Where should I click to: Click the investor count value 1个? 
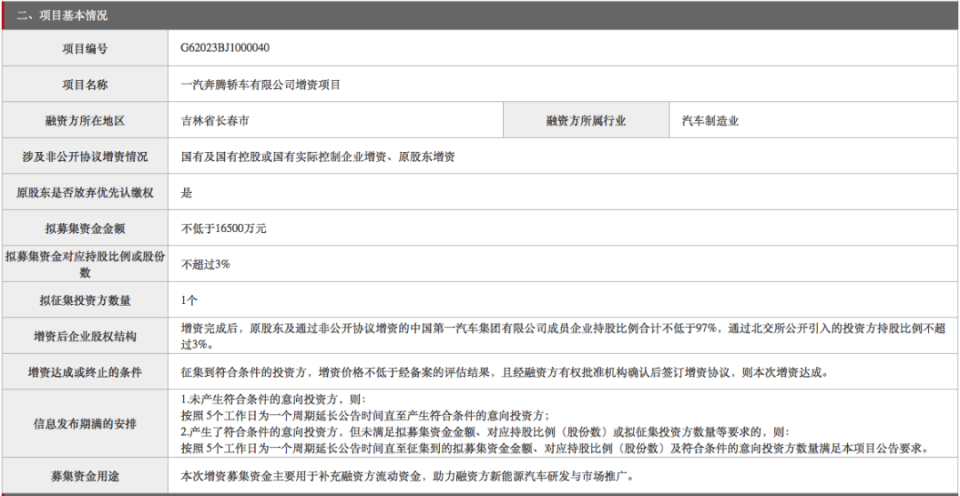click(x=189, y=301)
